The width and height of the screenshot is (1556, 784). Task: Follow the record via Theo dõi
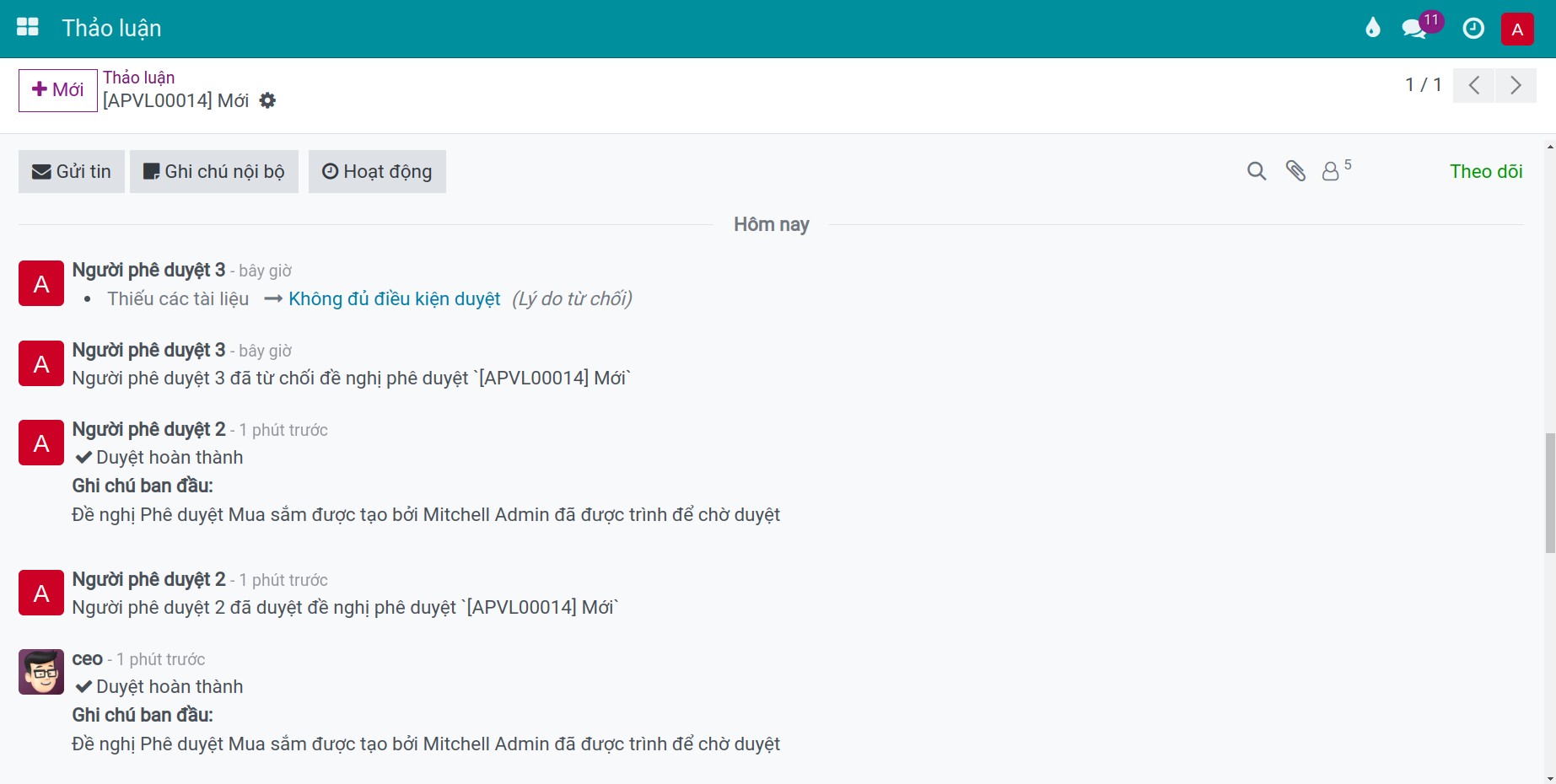(1486, 171)
